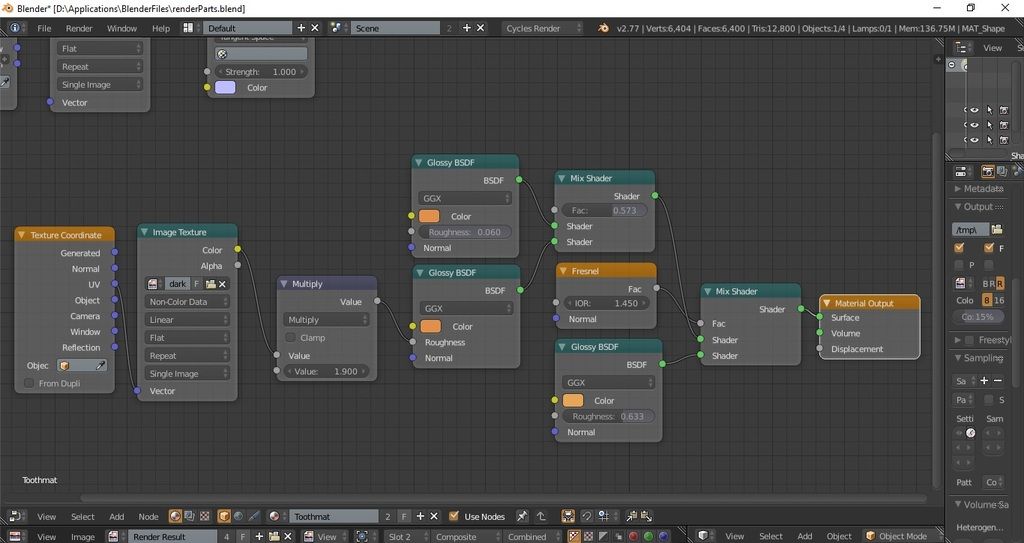
Task: Select world shader source globe icon
Action: (238, 516)
